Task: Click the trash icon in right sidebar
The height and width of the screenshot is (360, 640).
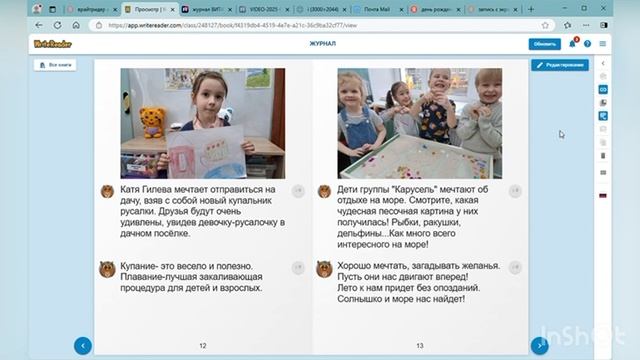Action: 603,156
